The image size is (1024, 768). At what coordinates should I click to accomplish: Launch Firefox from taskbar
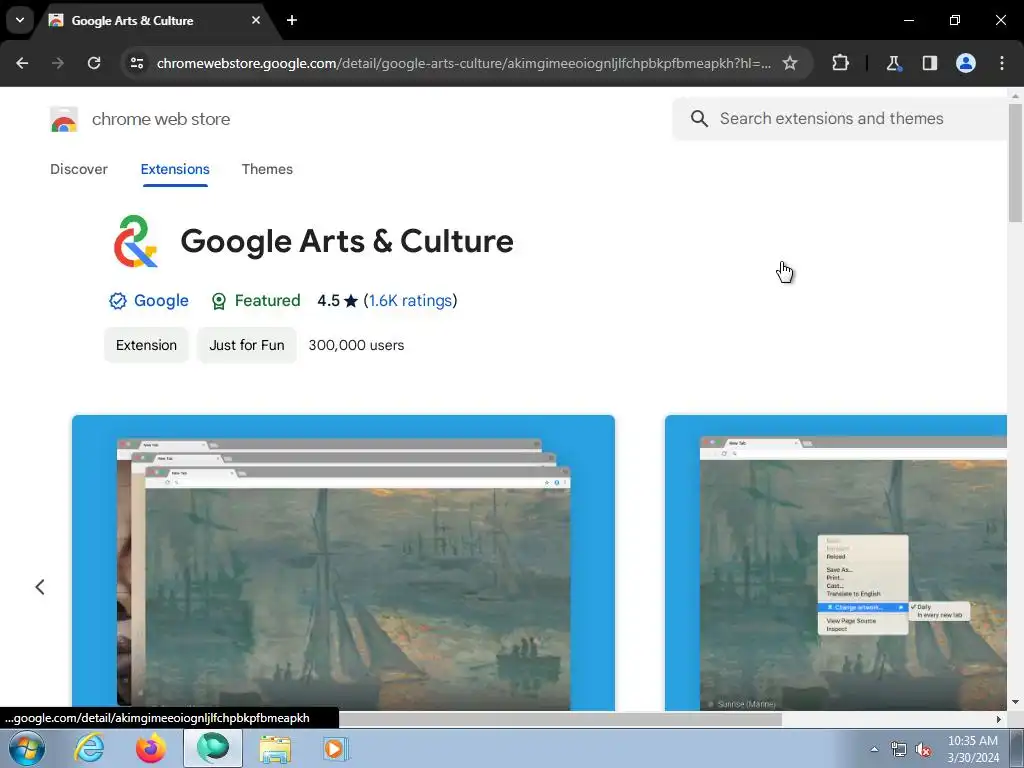pos(150,748)
